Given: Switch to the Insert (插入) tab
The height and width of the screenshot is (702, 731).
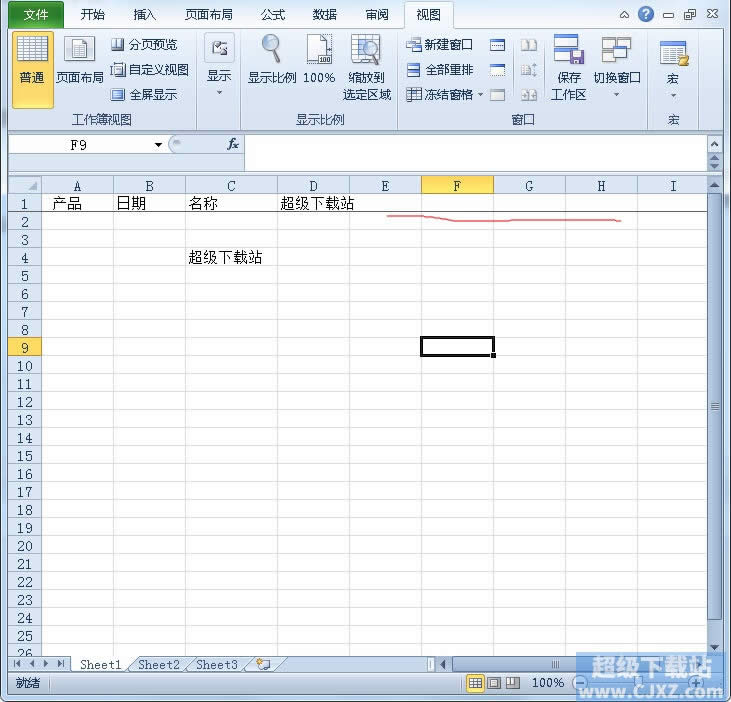Looking at the screenshot, I should (x=145, y=15).
